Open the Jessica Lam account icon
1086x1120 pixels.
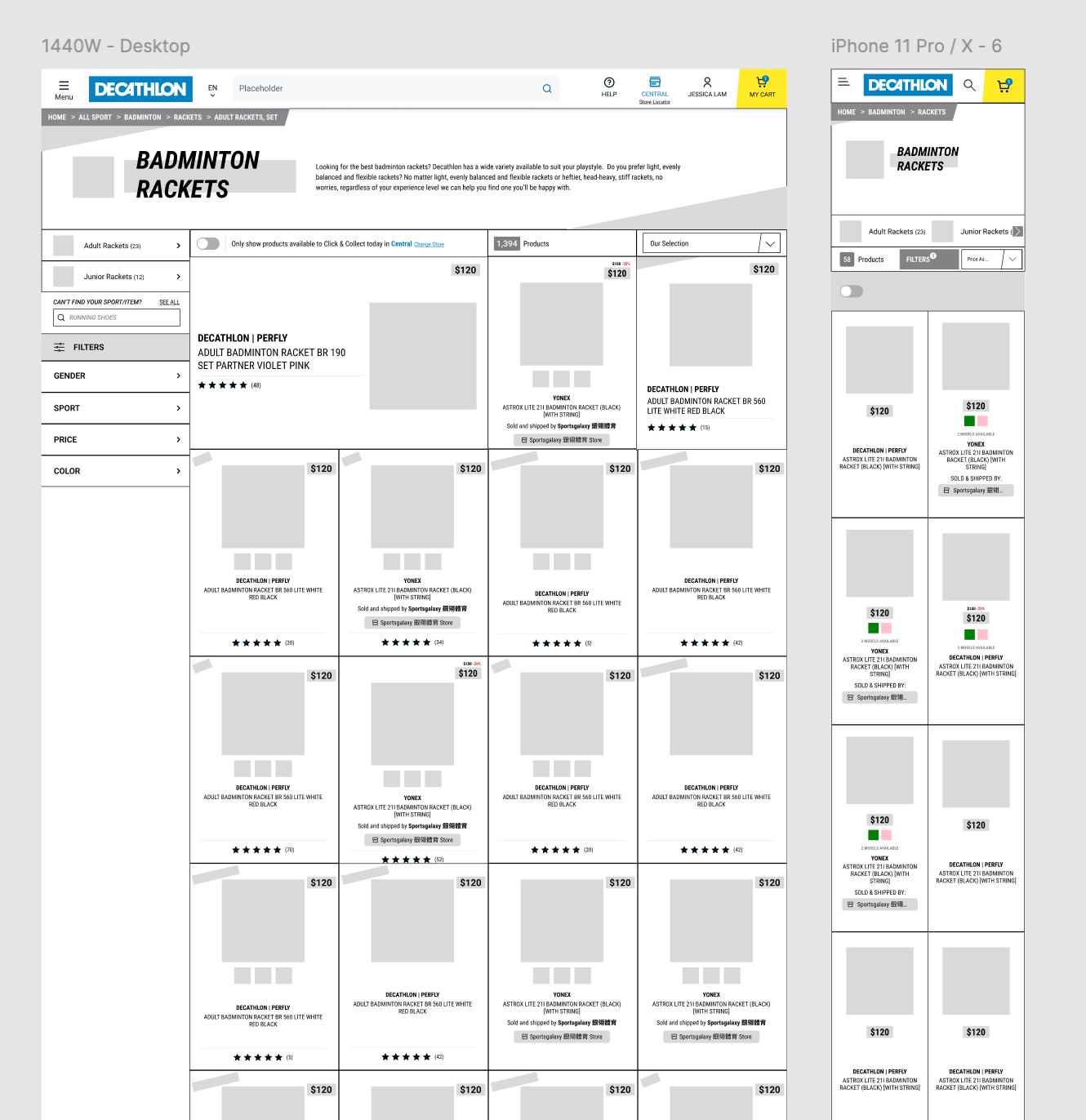(x=707, y=82)
